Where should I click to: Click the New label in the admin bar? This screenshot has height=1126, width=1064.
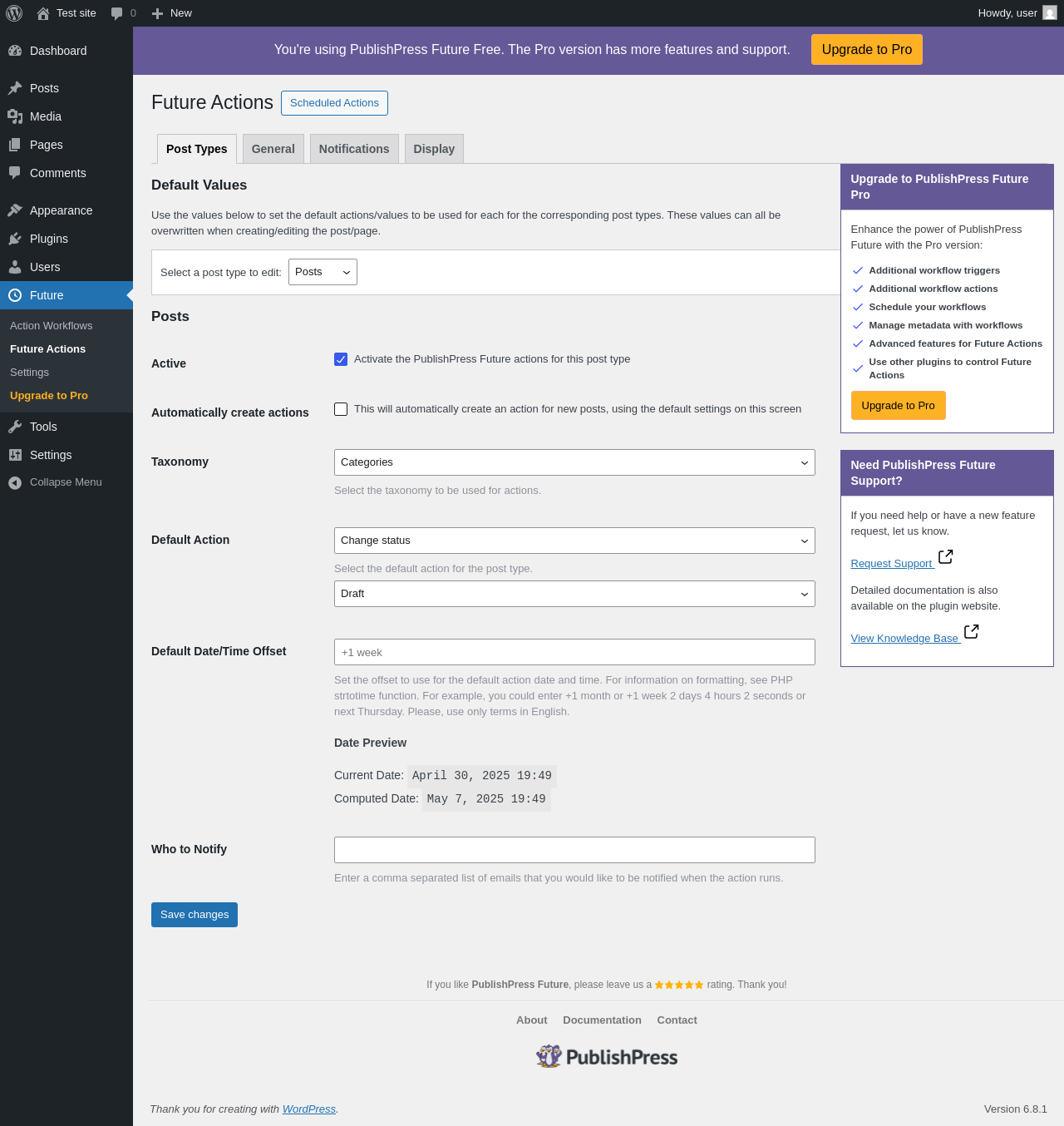click(181, 13)
